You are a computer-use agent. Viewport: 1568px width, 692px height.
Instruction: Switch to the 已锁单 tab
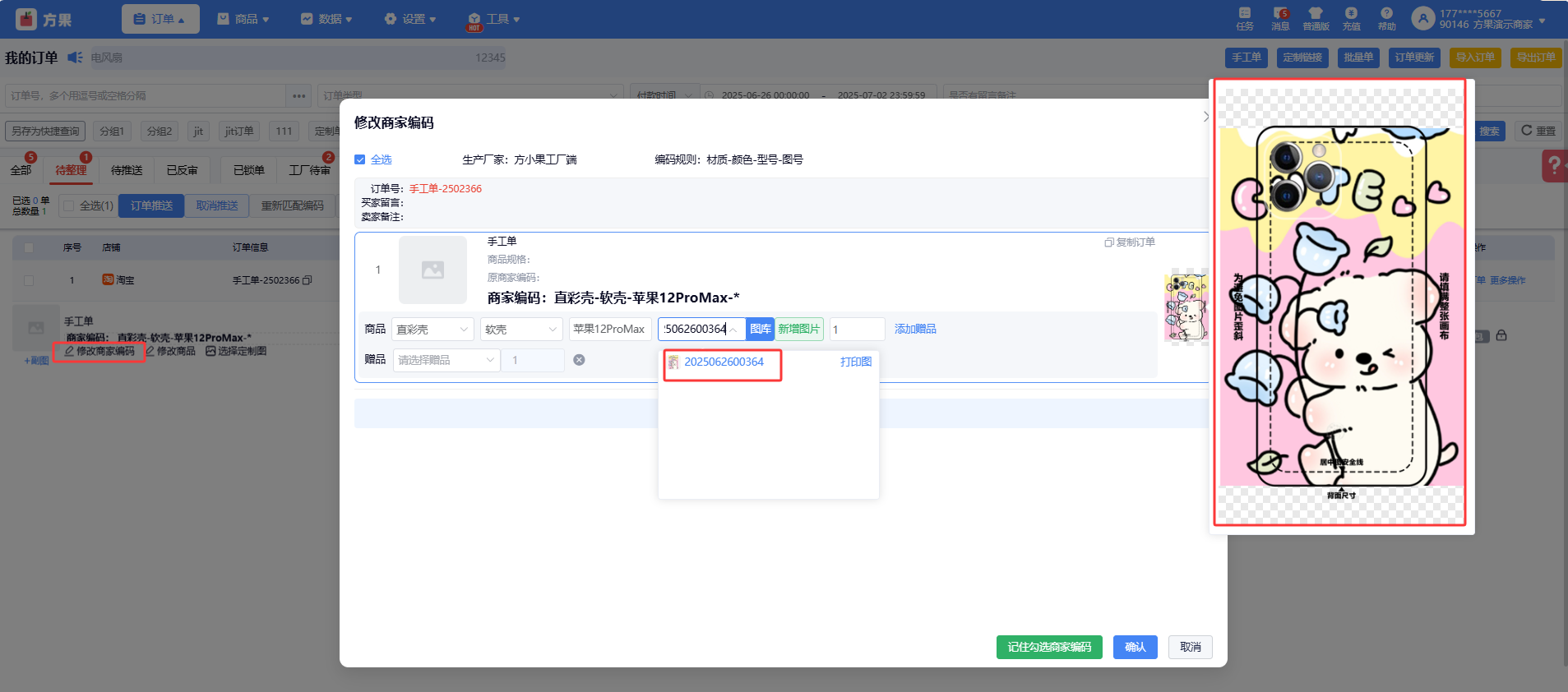tap(249, 170)
